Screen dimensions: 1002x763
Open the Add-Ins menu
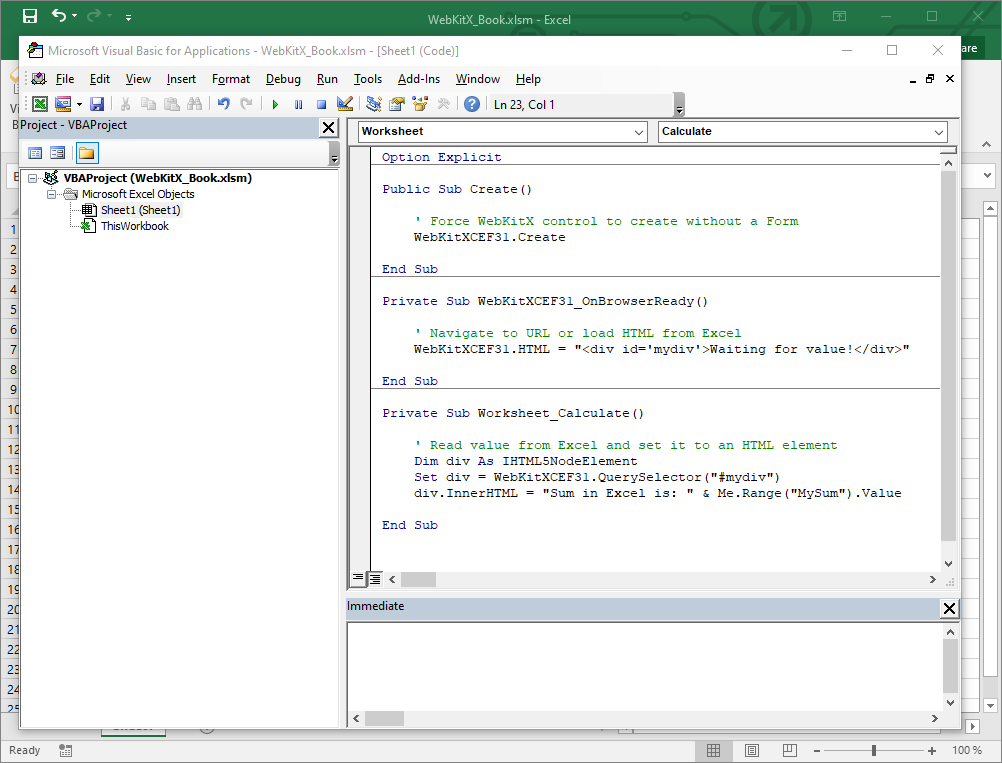419,79
